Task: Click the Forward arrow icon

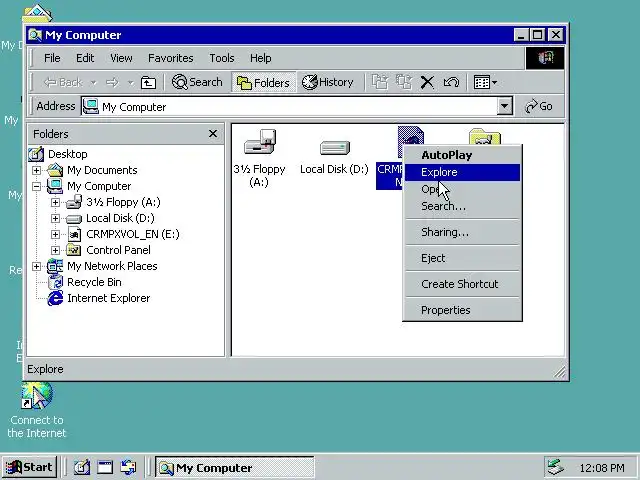Action: 112,83
